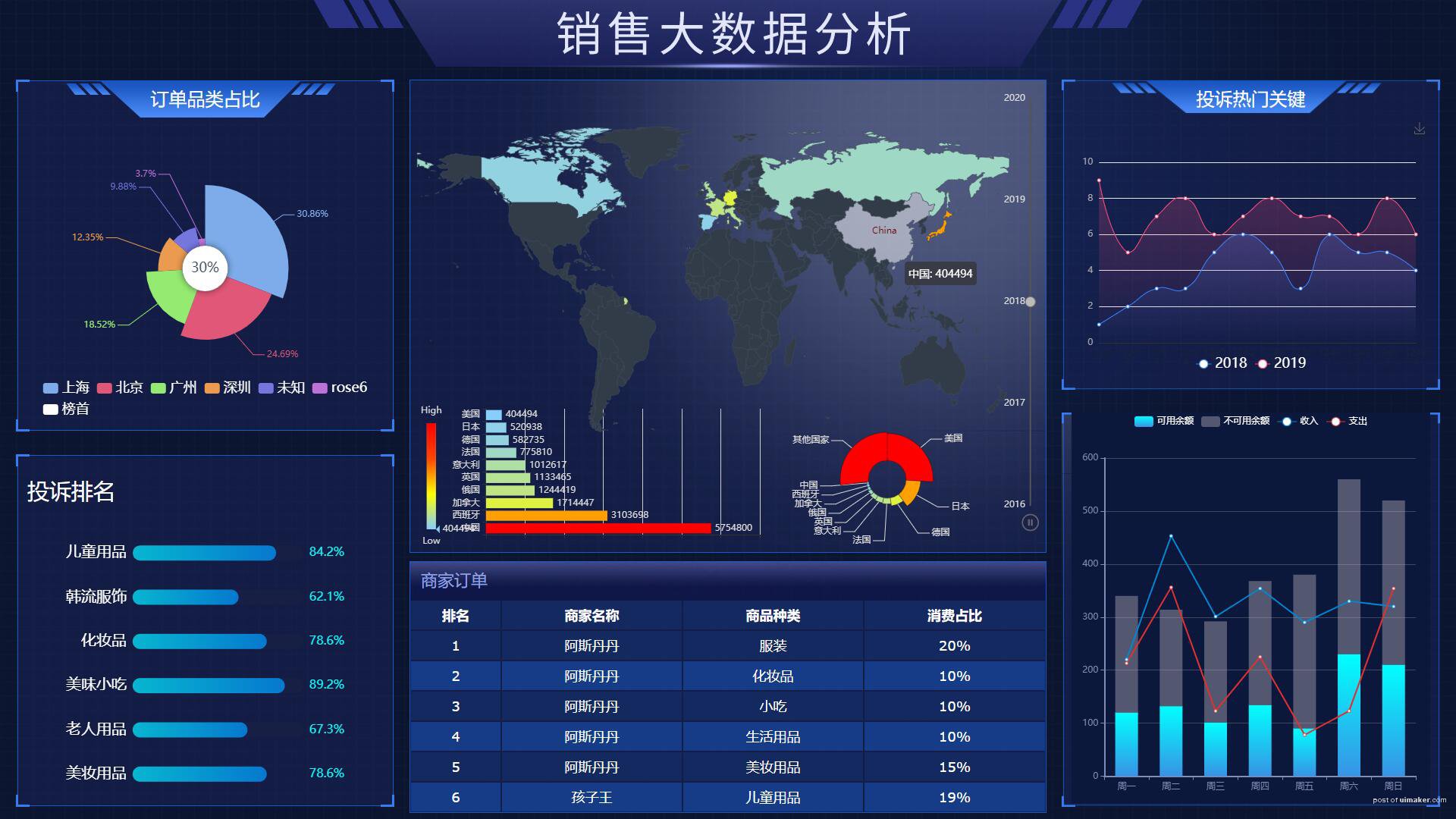Viewport: 1456px width, 819px height.
Task: Click the orange 西班牙 3103698 bar
Action: [547, 515]
